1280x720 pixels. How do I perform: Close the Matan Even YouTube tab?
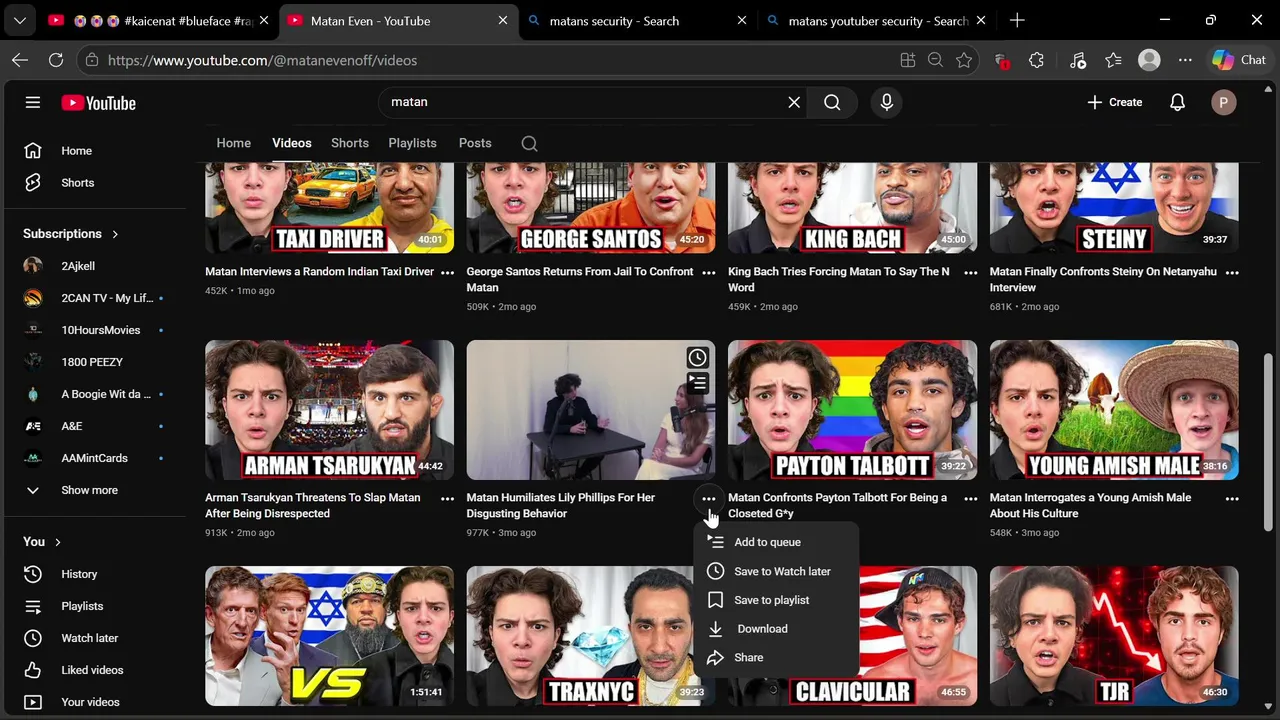(503, 20)
